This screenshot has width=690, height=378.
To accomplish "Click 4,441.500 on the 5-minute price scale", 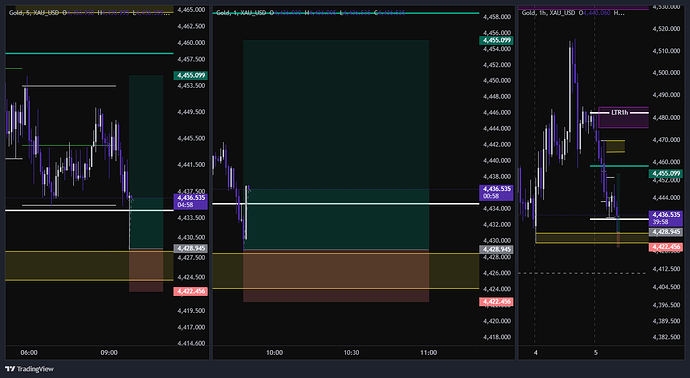I will pyautogui.click(x=191, y=165).
